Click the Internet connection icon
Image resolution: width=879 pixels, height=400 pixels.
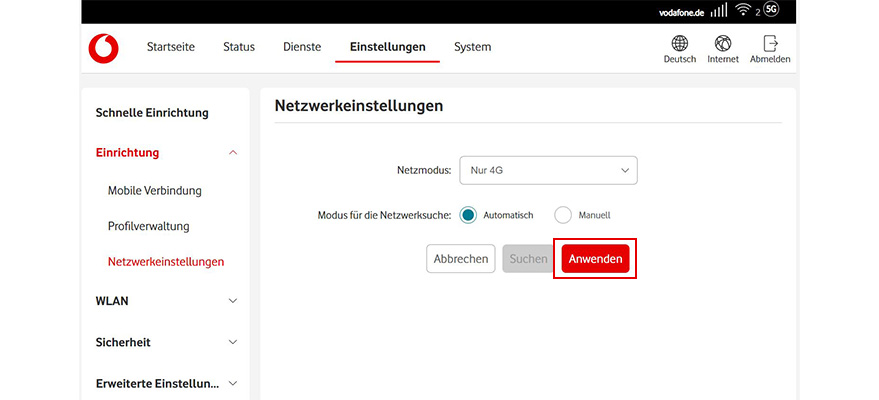[723, 44]
